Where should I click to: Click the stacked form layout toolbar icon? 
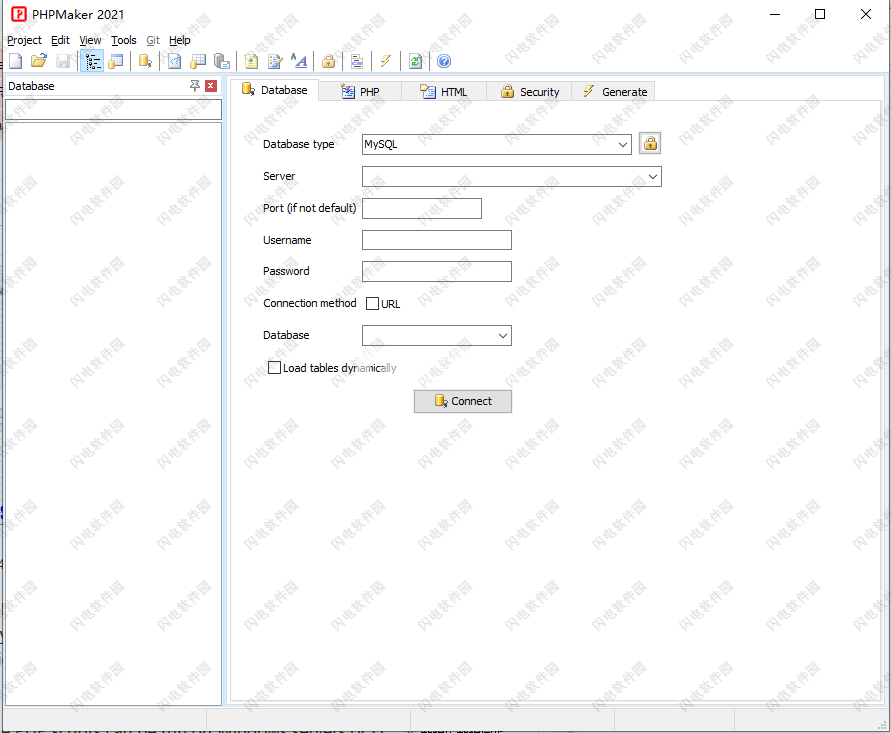pos(357,61)
